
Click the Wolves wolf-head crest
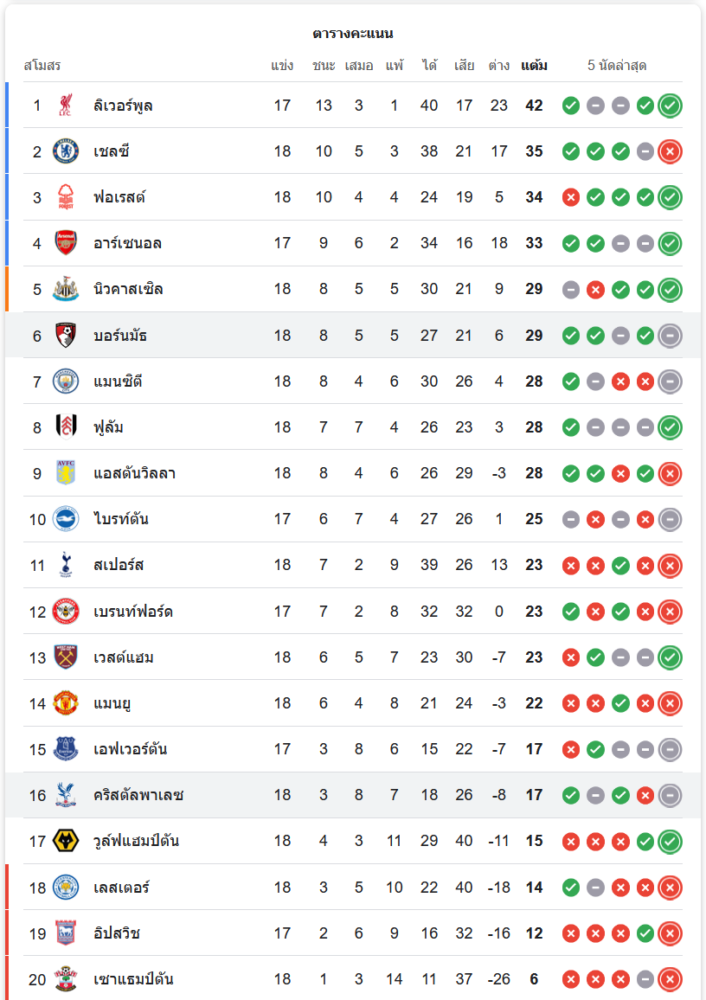(66, 841)
